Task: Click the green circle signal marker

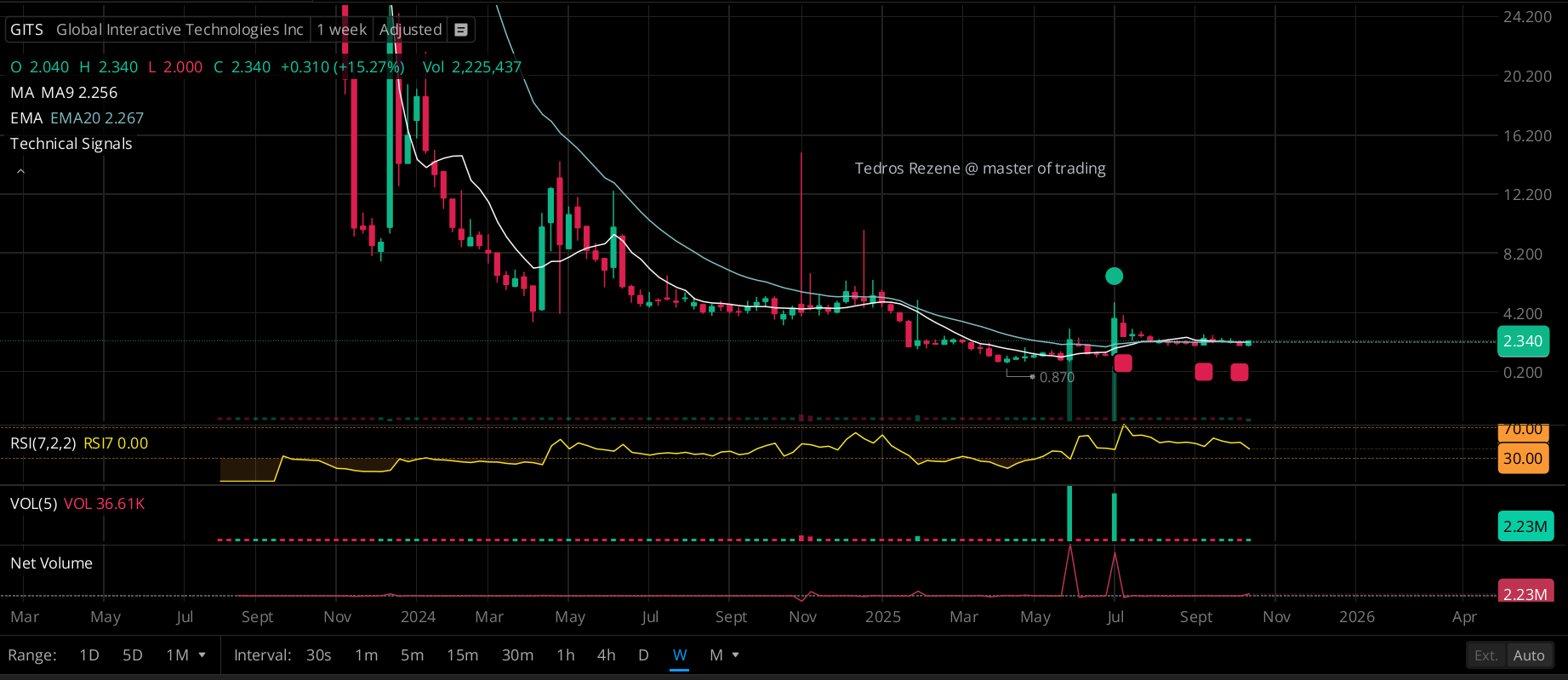Action: (1114, 276)
